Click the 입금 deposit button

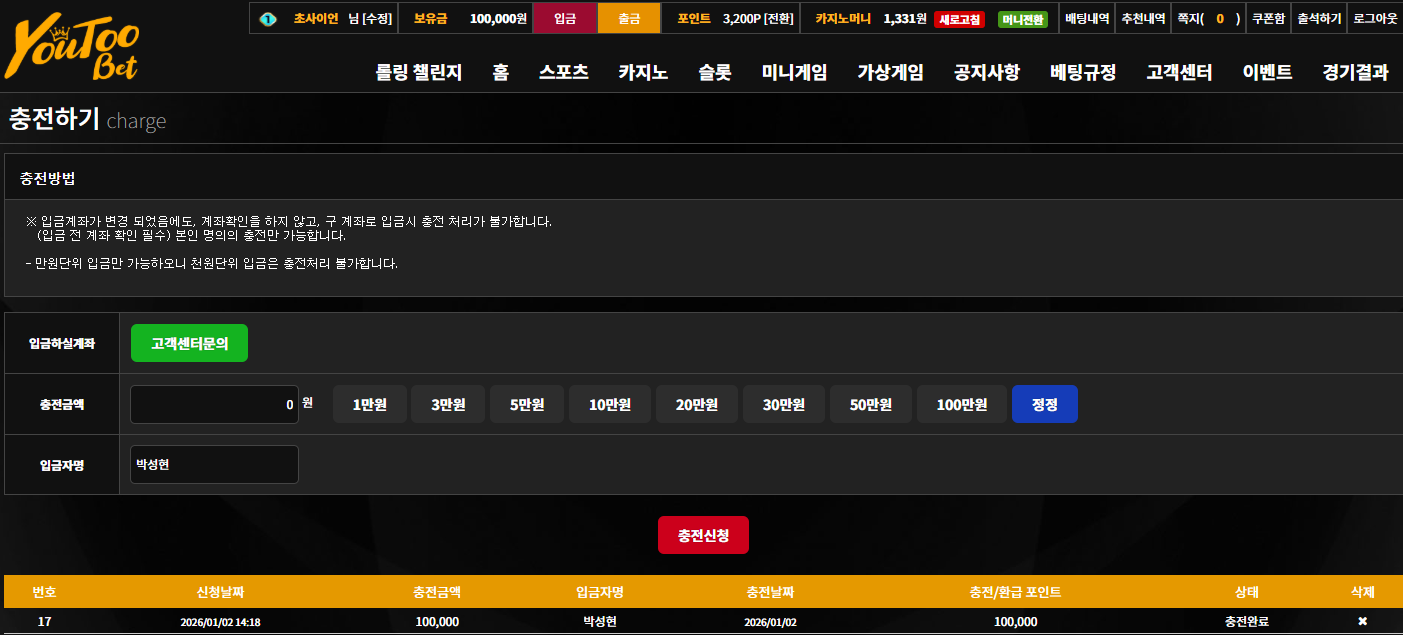(565, 18)
